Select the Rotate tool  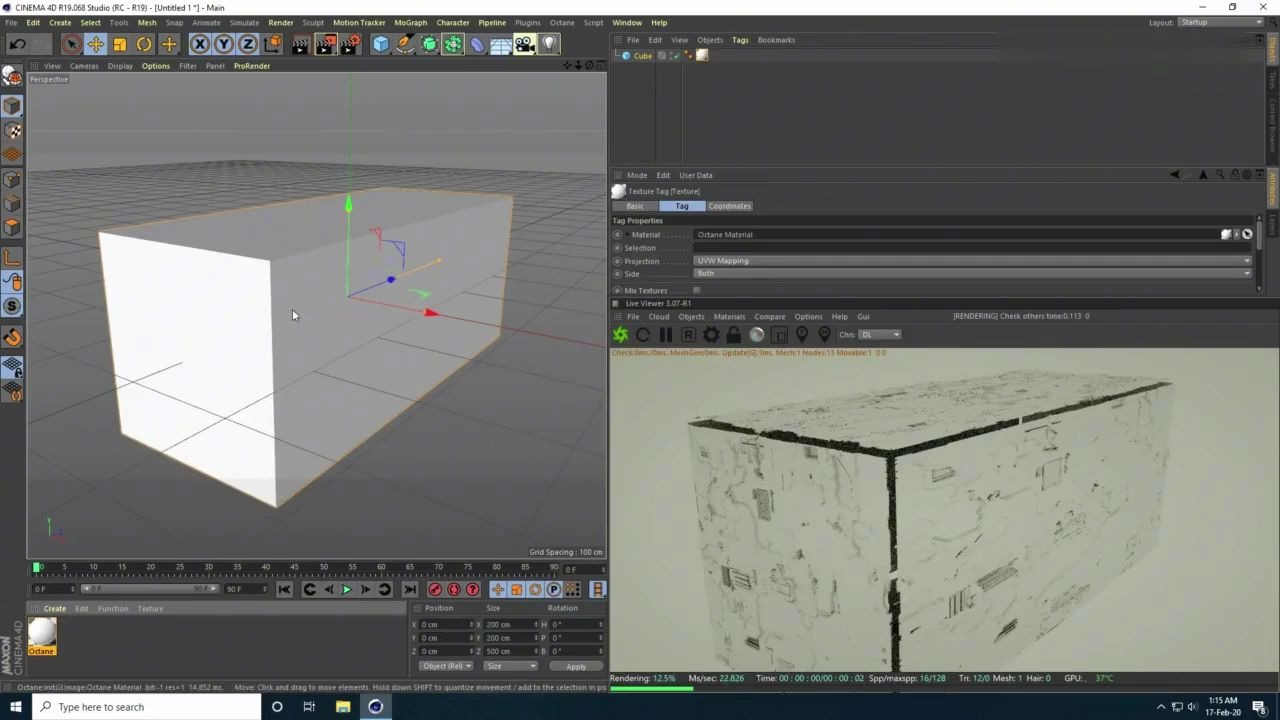[x=144, y=43]
